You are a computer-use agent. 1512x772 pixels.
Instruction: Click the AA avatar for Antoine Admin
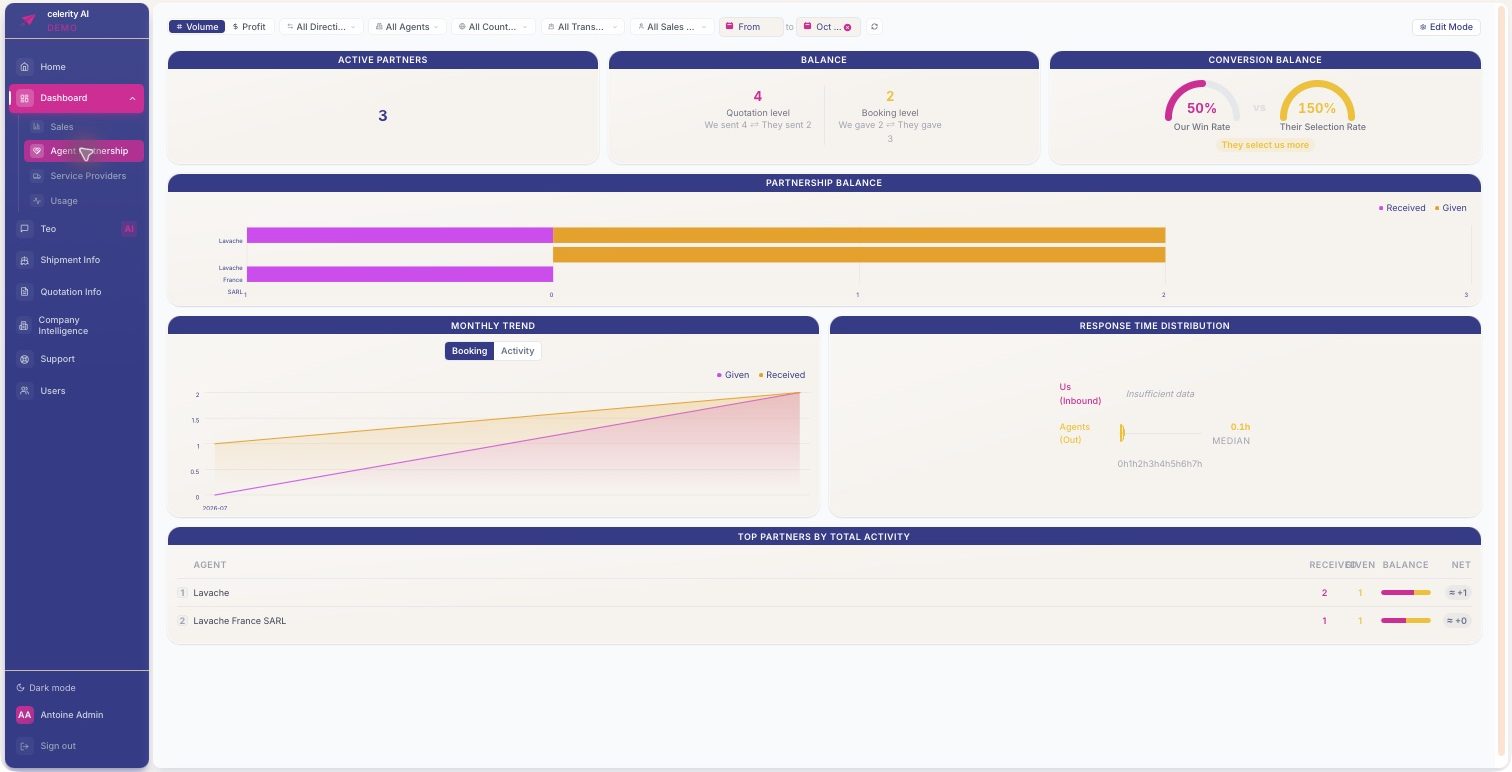click(25, 715)
